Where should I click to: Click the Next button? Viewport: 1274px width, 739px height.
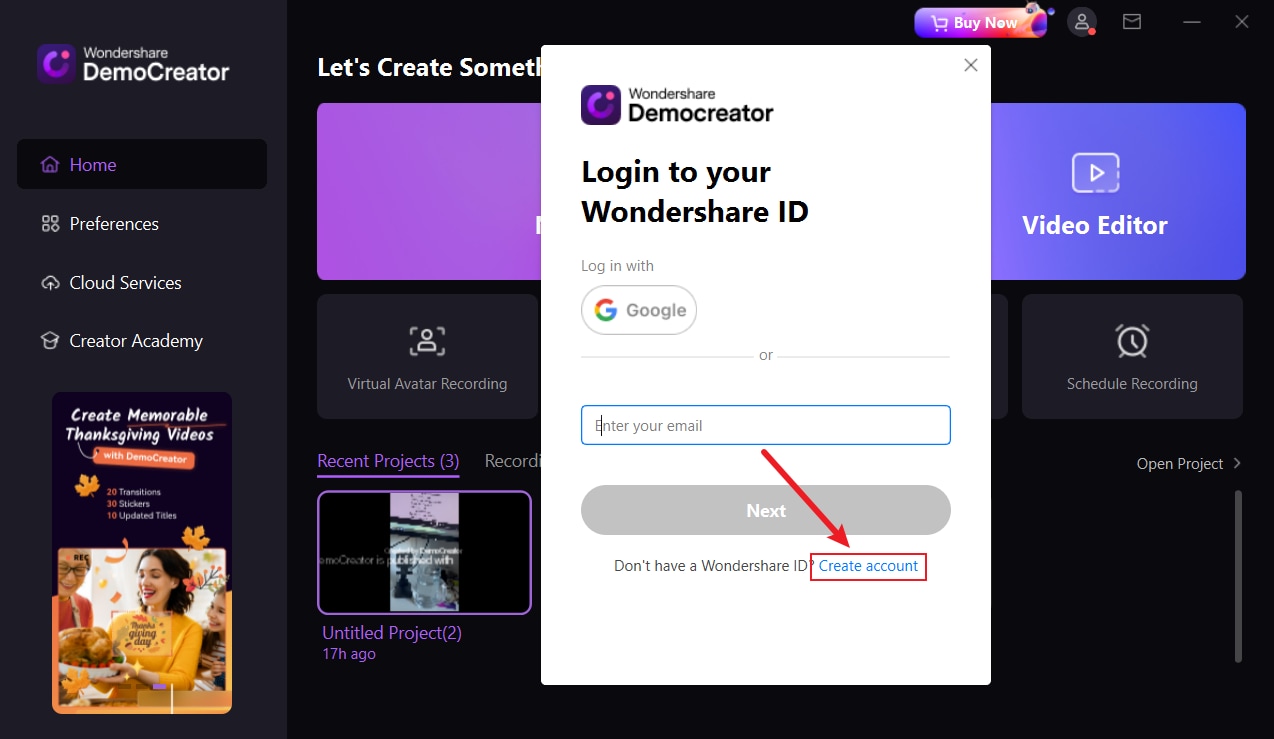click(766, 510)
